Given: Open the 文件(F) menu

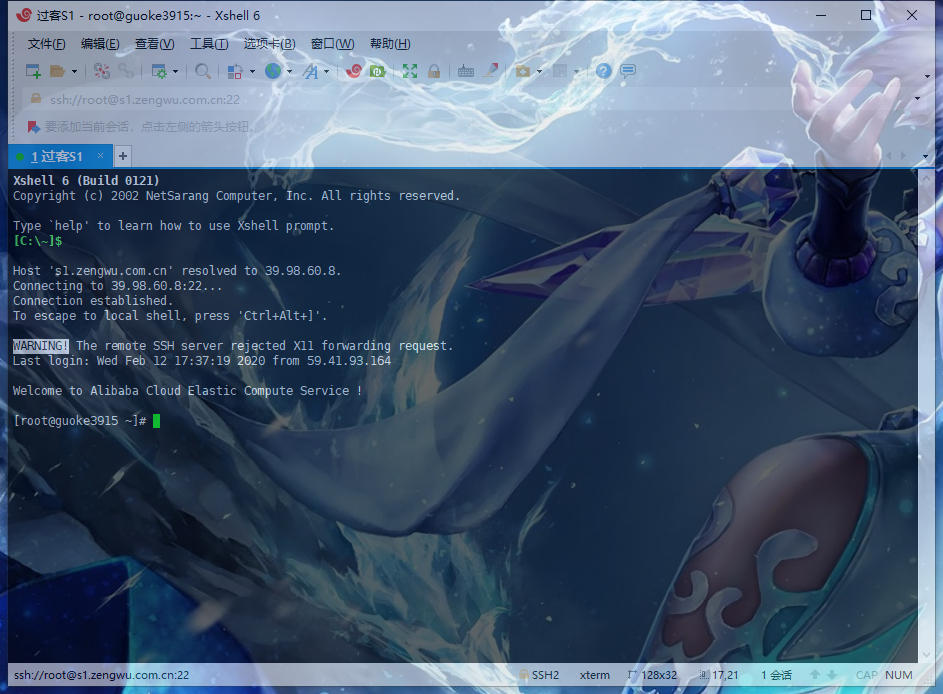Looking at the screenshot, I should tap(46, 44).
